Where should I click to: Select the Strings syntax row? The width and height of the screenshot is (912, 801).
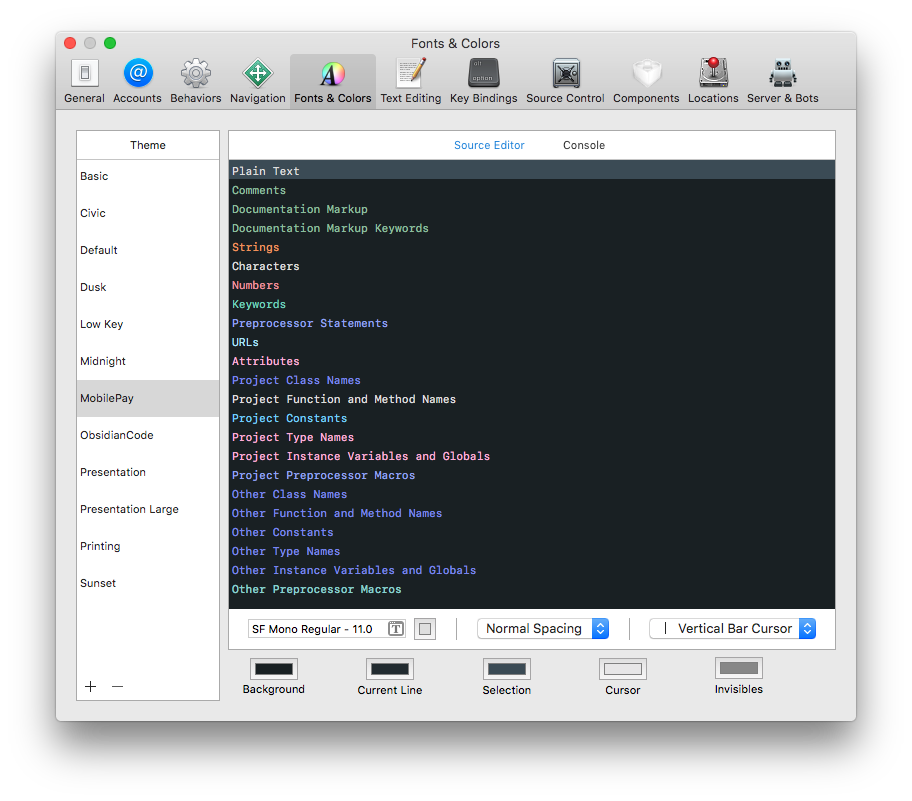coord(532,247)
